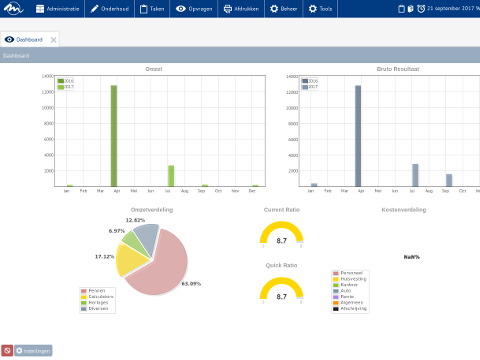This screenshot has width=480, height=360.
Task: Click the Sep bar in Bruto Resultaat chart
Action: pyautogui.click(x=449, y=180)
